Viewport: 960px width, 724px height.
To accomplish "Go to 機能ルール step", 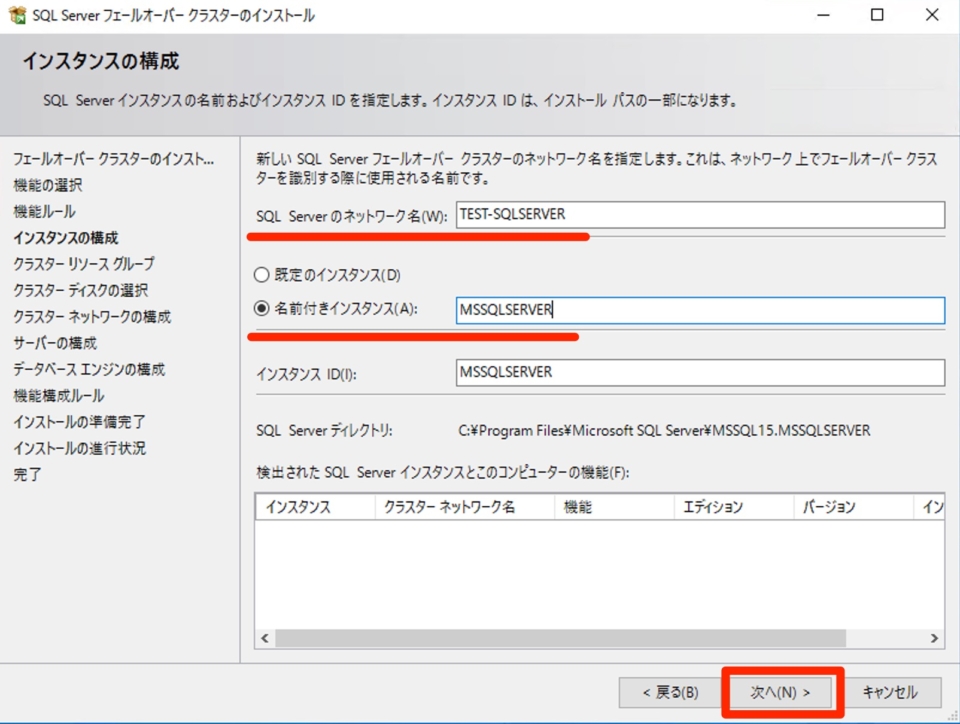I will tap(45, 212).
